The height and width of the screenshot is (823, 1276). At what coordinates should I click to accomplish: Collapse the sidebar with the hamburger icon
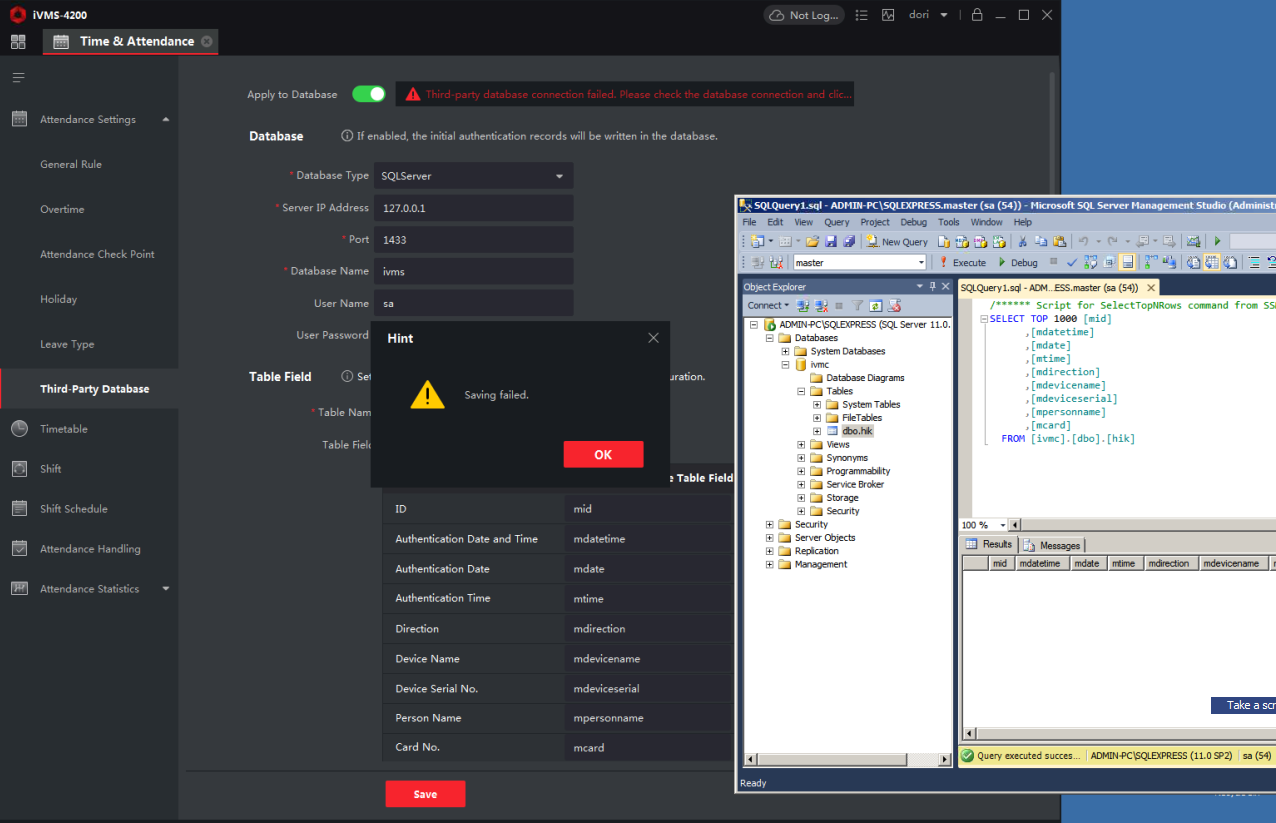pyautogui.click(x=18, y=78)
